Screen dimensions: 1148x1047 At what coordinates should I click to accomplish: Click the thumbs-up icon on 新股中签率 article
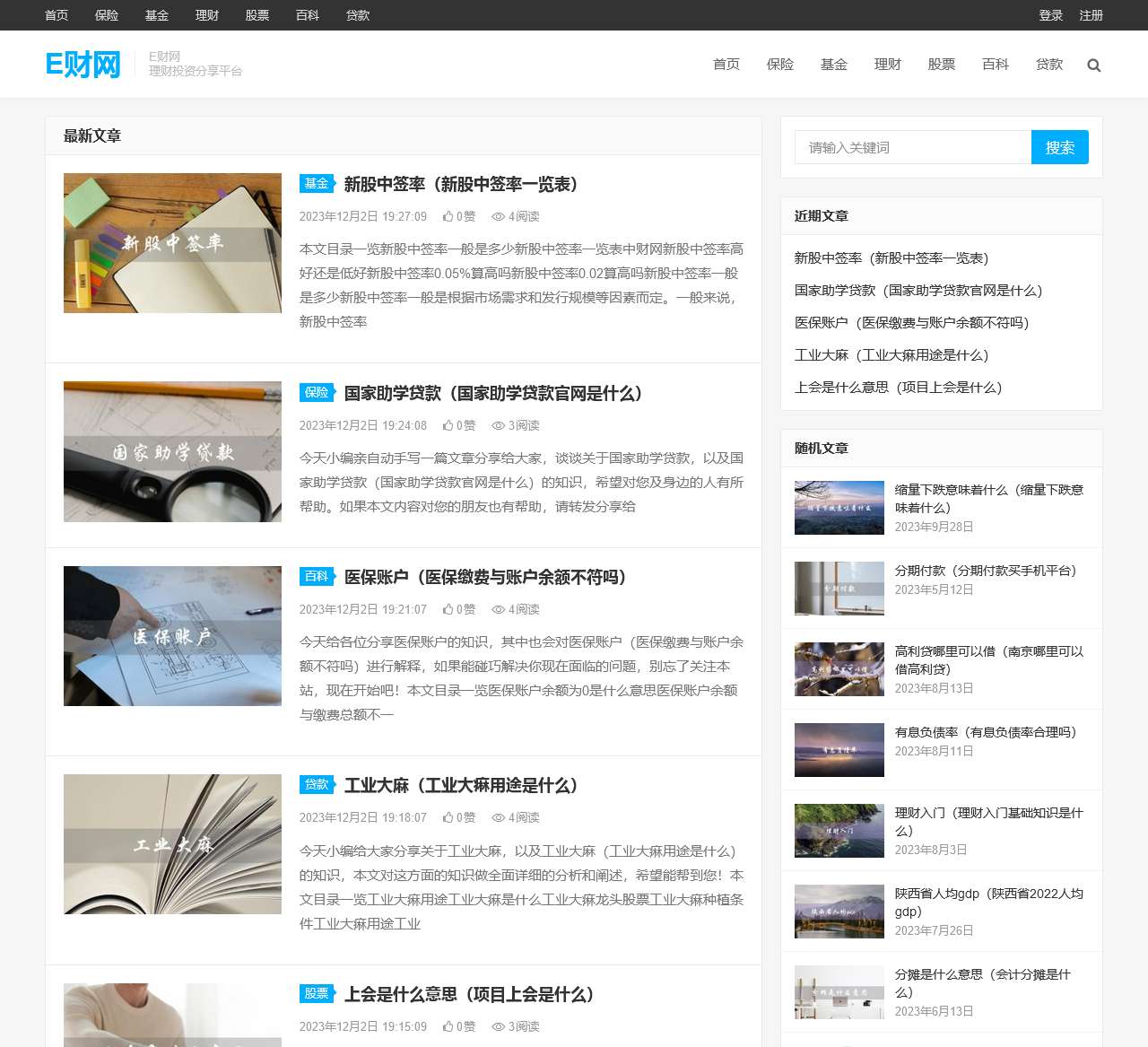(448, 216)
